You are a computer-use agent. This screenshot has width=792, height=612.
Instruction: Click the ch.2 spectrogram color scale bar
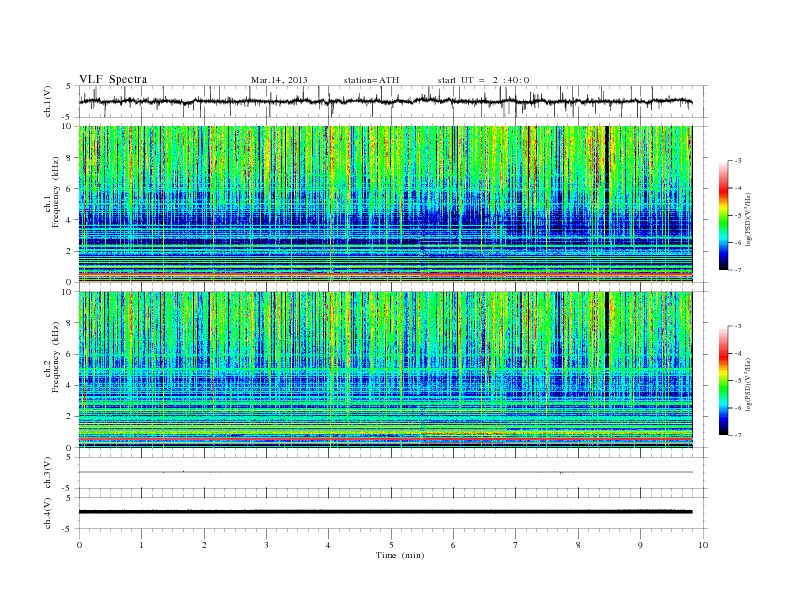(x=723, y=381)
